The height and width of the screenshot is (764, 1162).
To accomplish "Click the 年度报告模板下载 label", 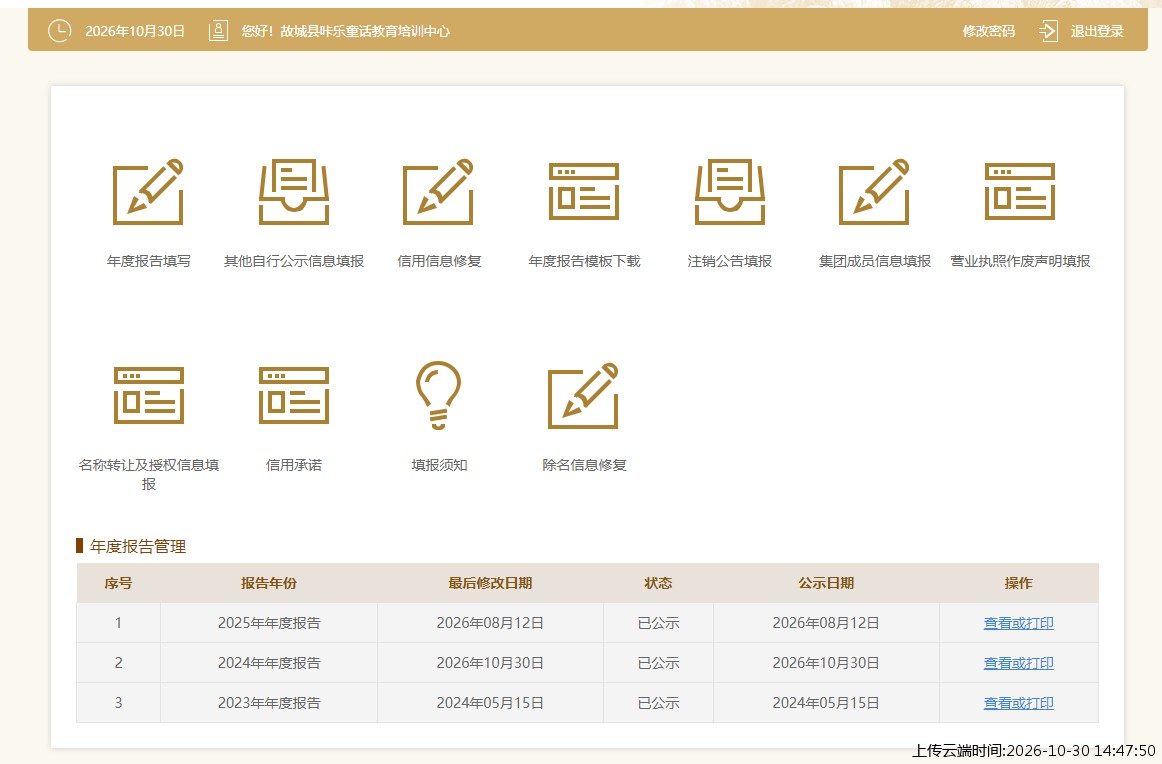I will click(584, 261).
